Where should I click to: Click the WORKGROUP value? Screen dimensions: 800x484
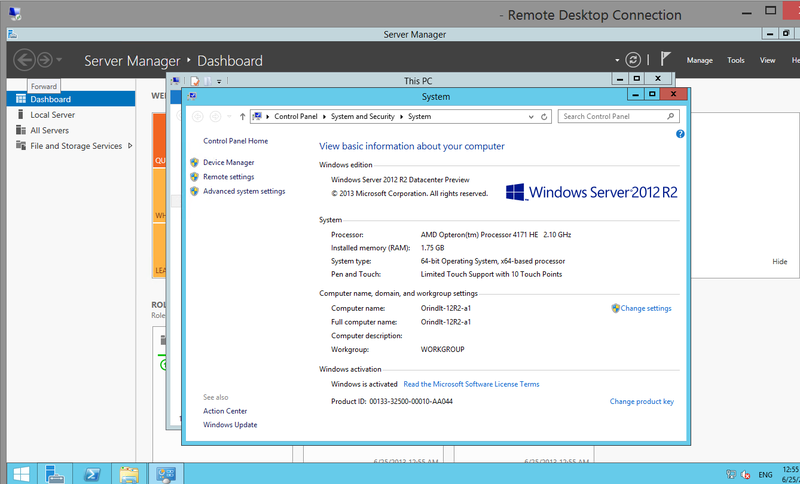(x=442, y=349)
